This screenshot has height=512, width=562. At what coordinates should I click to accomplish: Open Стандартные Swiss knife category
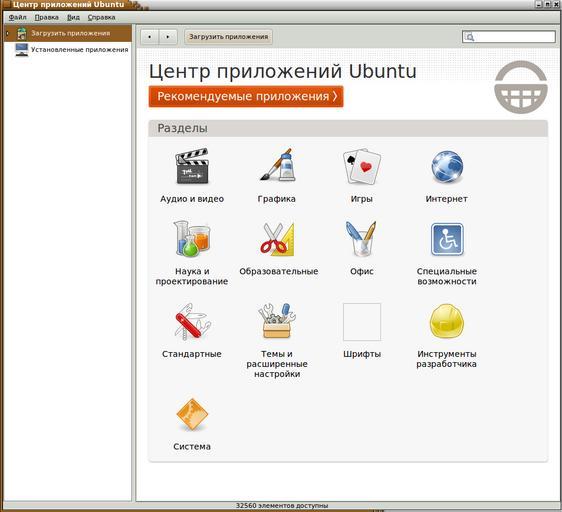point(192,321)
